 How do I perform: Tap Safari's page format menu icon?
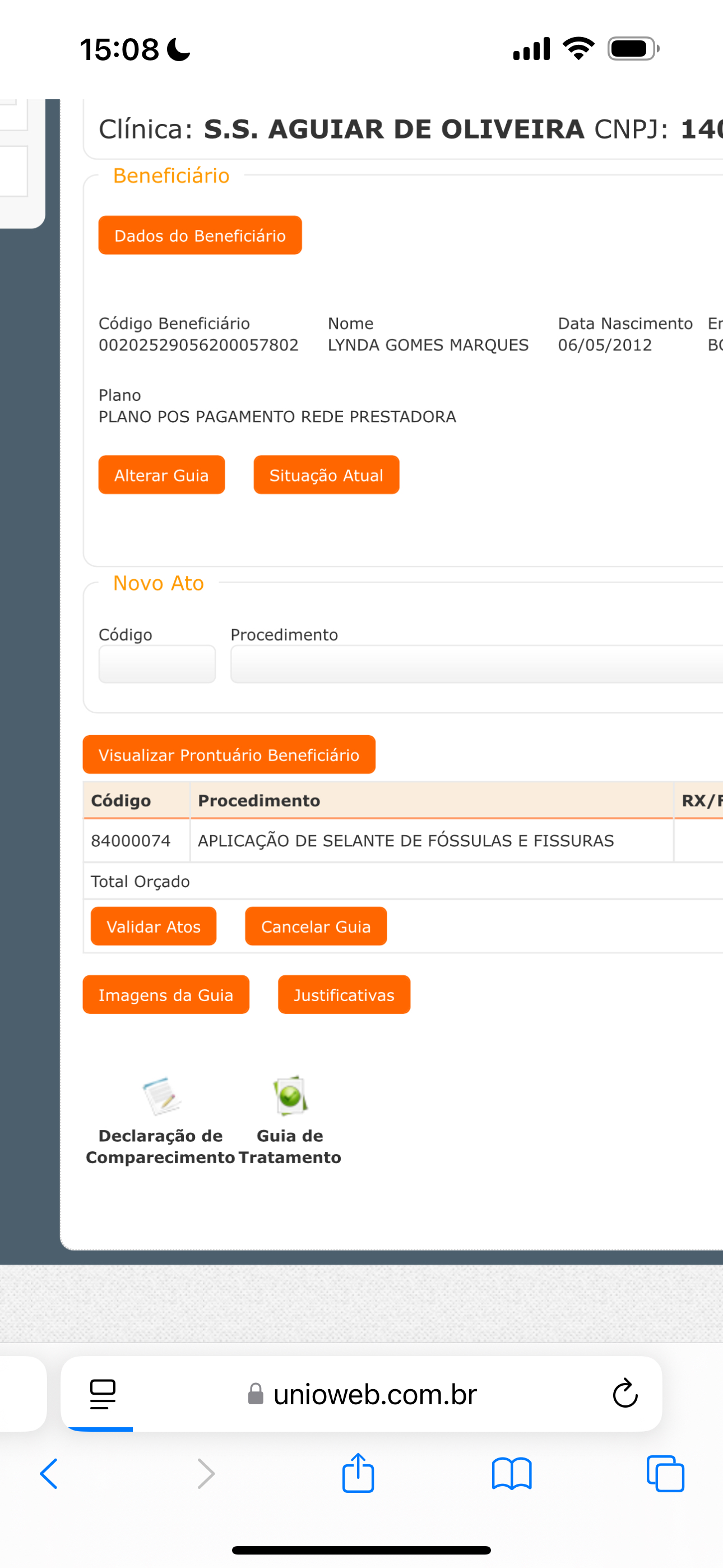point(102,1394)
